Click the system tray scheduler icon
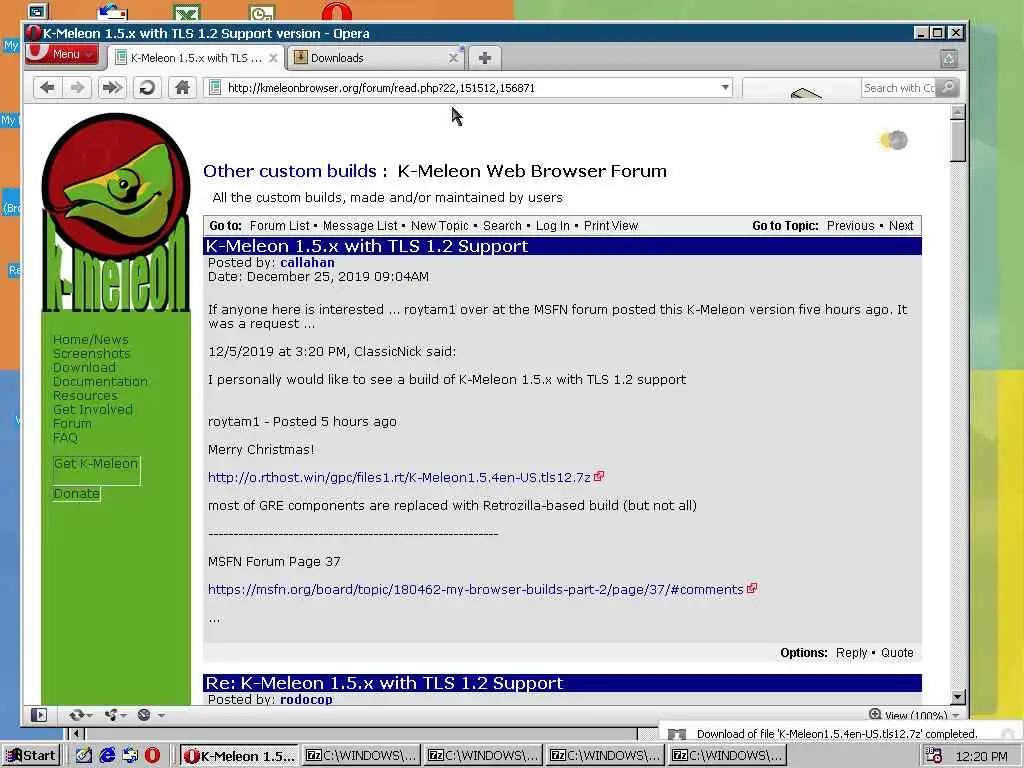1024x768 pixels. [933, 756]
